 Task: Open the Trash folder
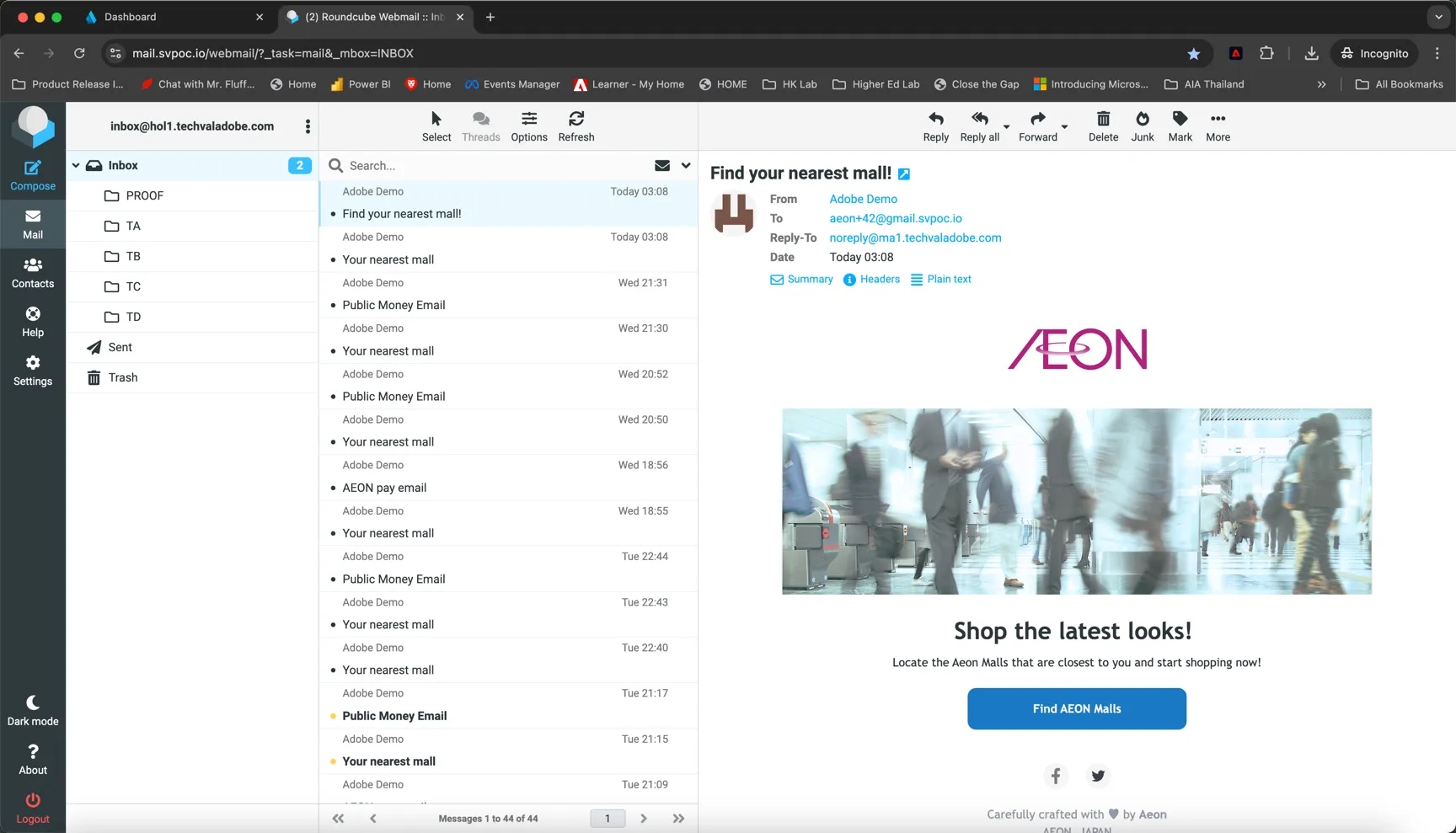pyautogui.click(x=192, y=377)
